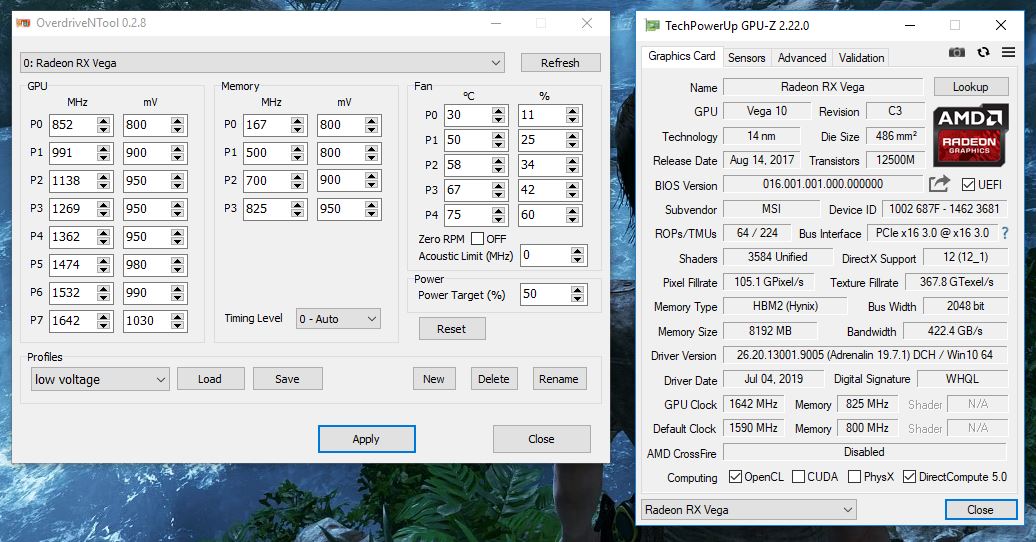This screenshot has height=542, width=1036.
Task: Click Lookup button in GPU-Z
Action: pos(971,87)
